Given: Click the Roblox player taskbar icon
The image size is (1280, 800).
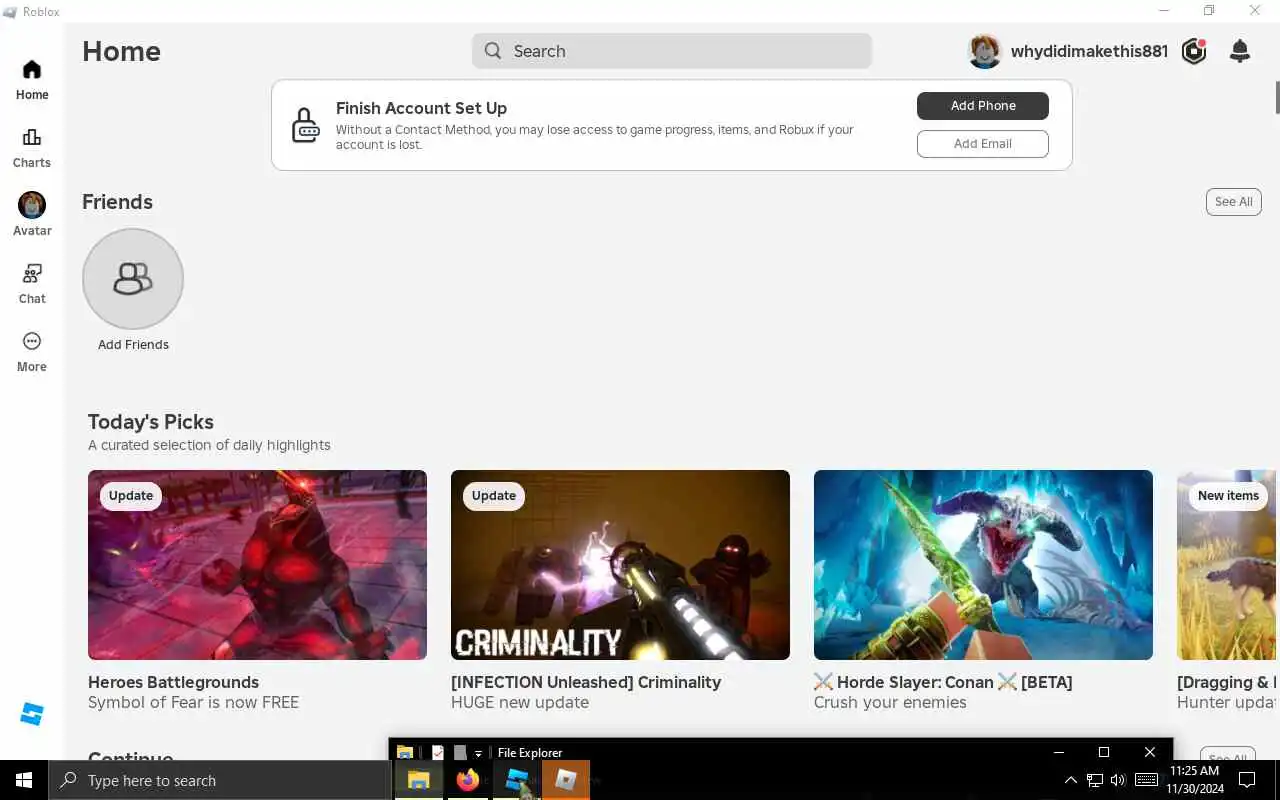Looking at the screenshot, I should click(x=566, y=780).
